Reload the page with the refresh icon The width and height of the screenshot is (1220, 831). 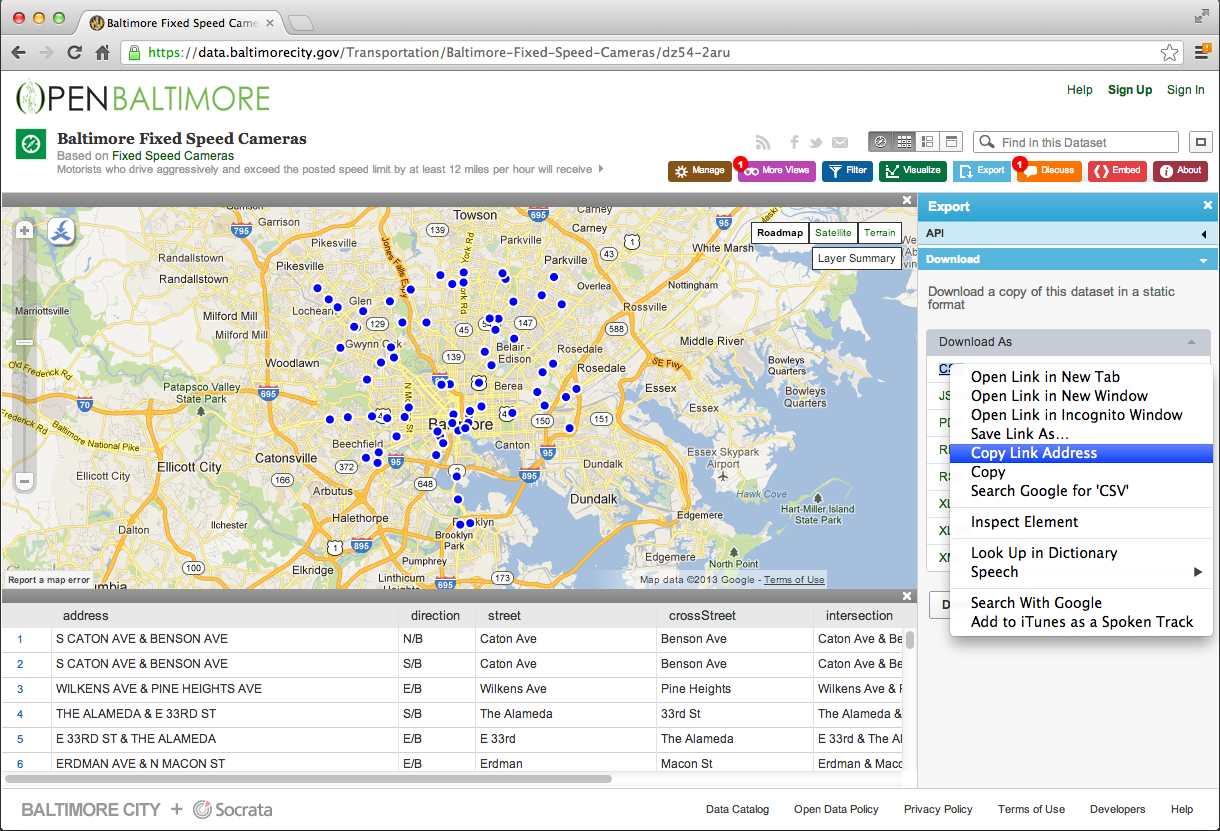pos(74,52)
